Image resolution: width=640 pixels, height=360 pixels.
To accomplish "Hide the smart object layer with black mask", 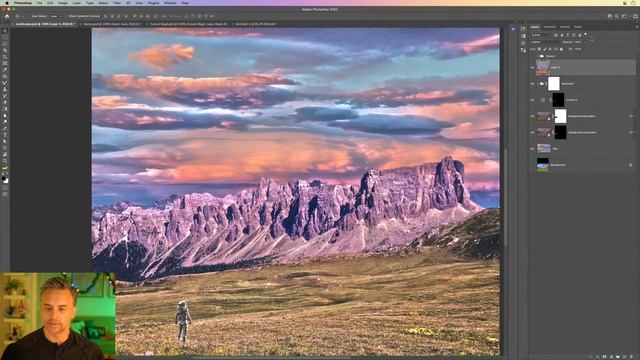I will [x=532, y=133].
